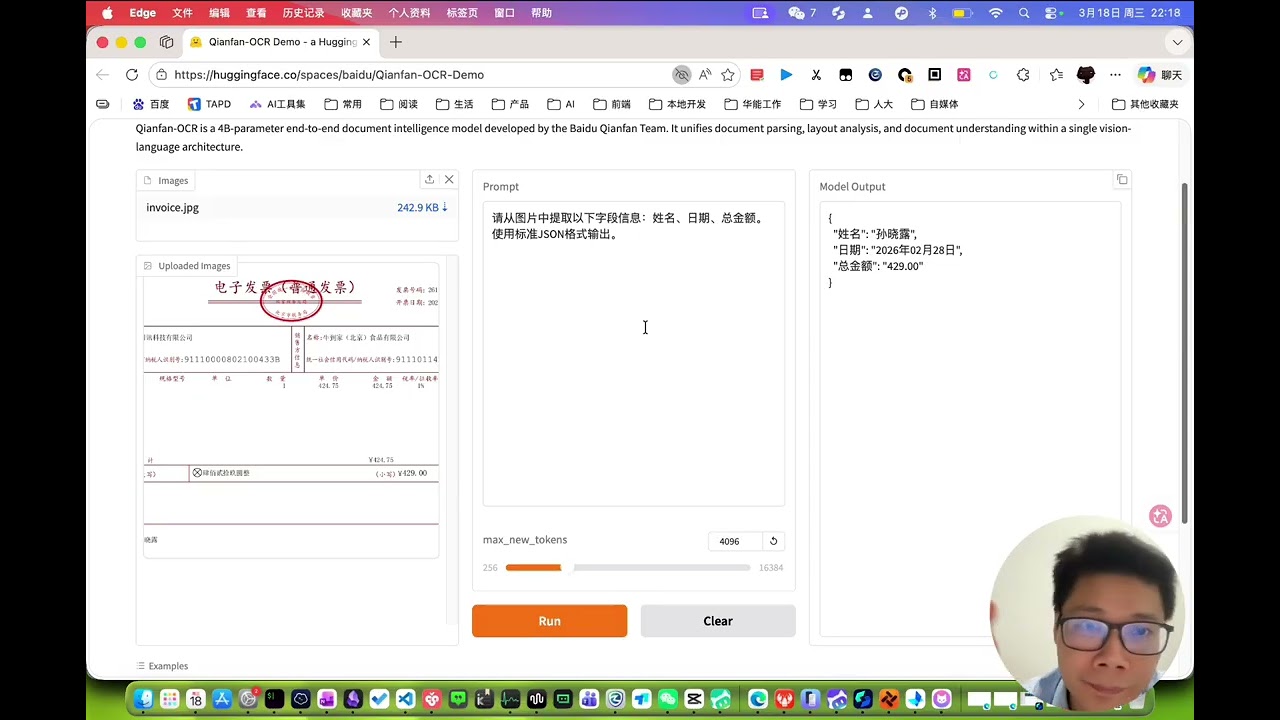Open Copilot chat 聊天 button
Viewport: 1280px width, 720px height.
click(1160, 75)
